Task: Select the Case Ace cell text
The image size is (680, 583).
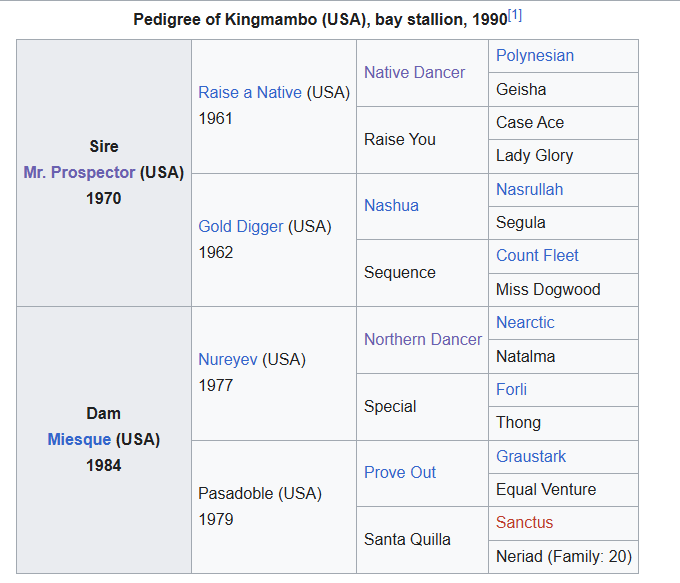Action: coord(530,122)
